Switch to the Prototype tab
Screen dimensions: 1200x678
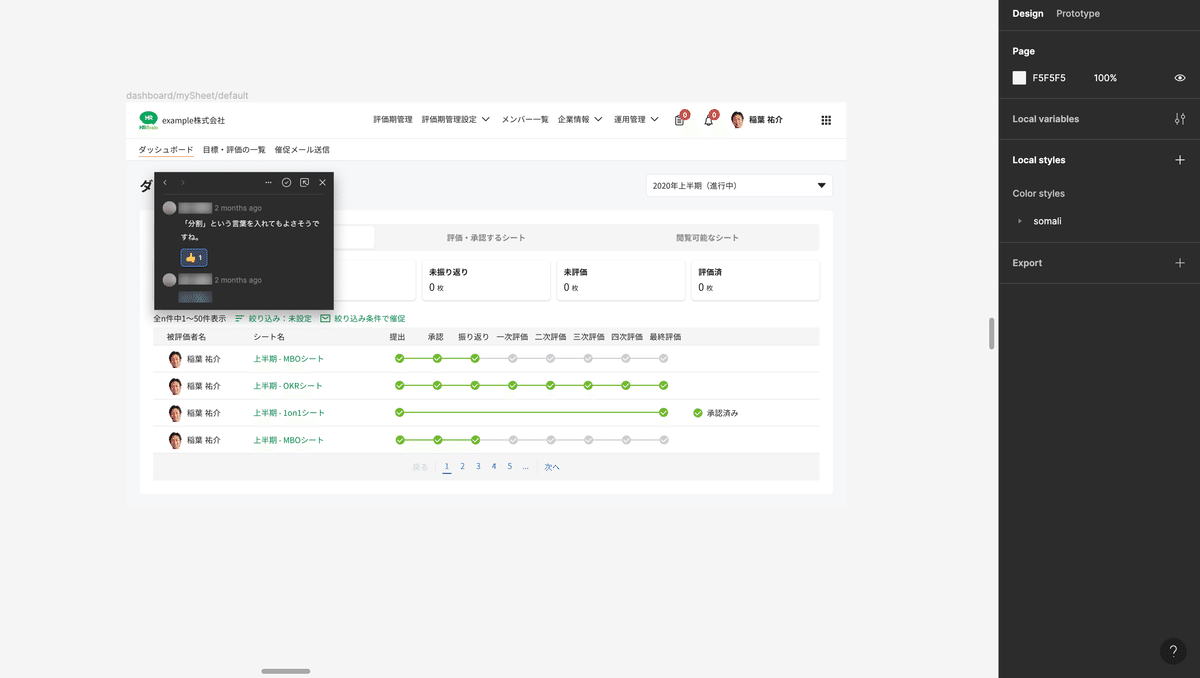pos(1078,14)
